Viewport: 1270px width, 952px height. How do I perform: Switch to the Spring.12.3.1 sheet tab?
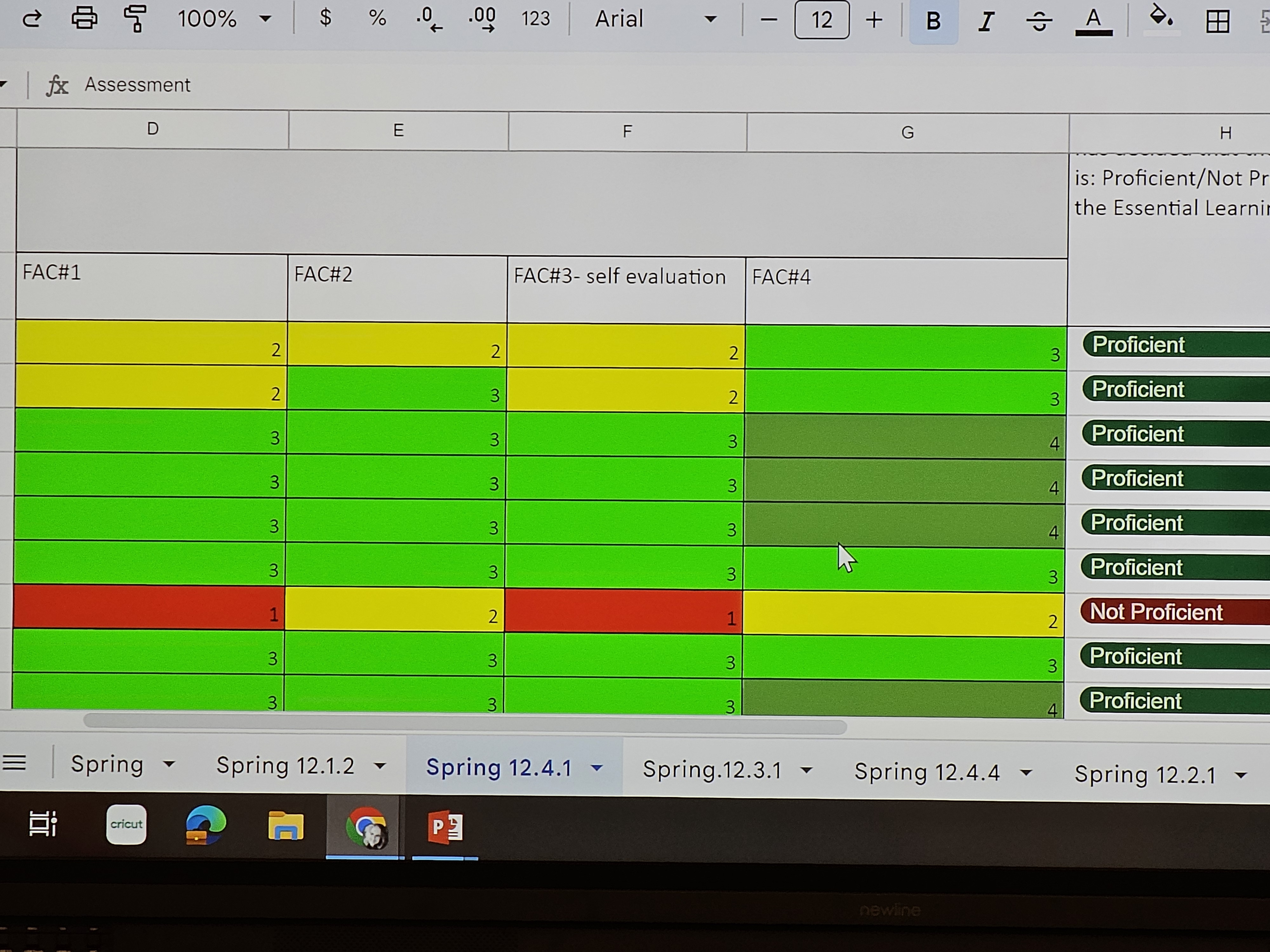pos(712,770)
